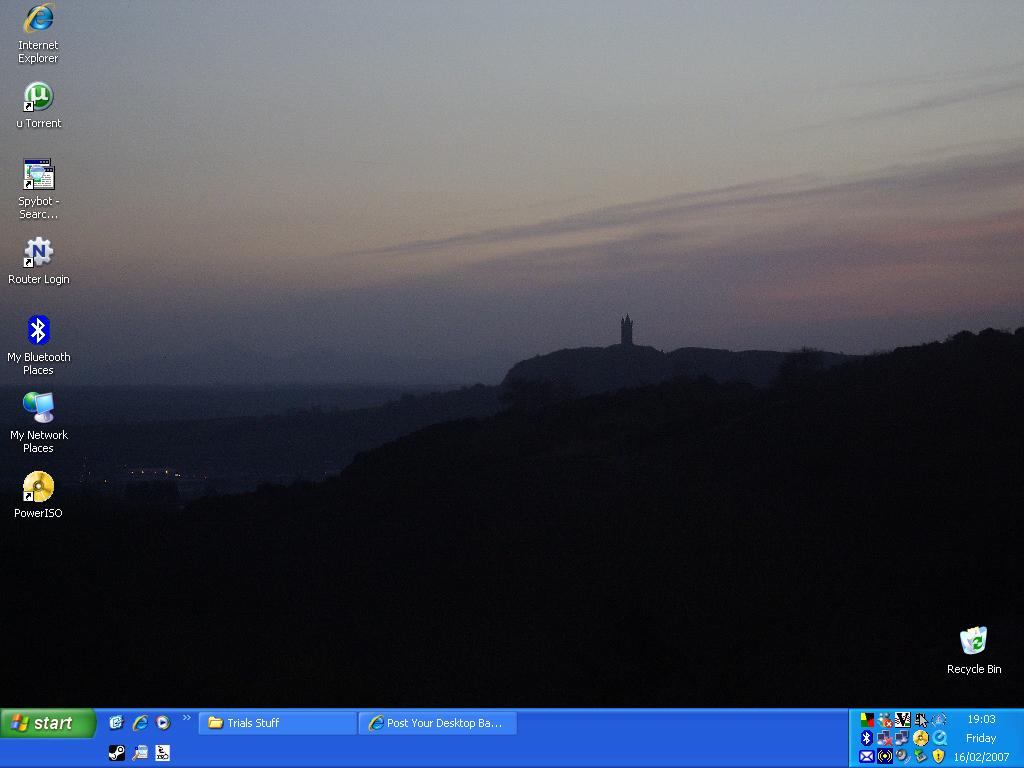Open the Start menu
Screen dimensions: 1024x768
(48, 723)
